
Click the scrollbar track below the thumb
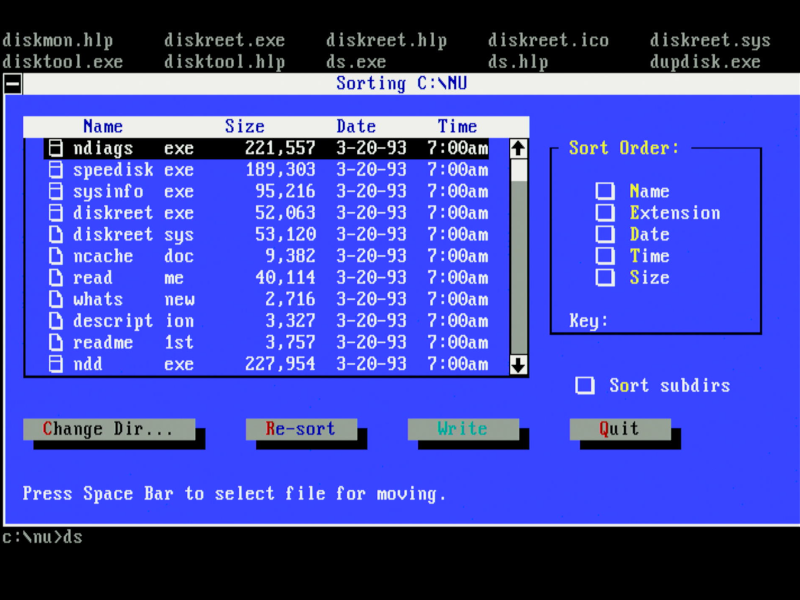(x=518, y=268)
